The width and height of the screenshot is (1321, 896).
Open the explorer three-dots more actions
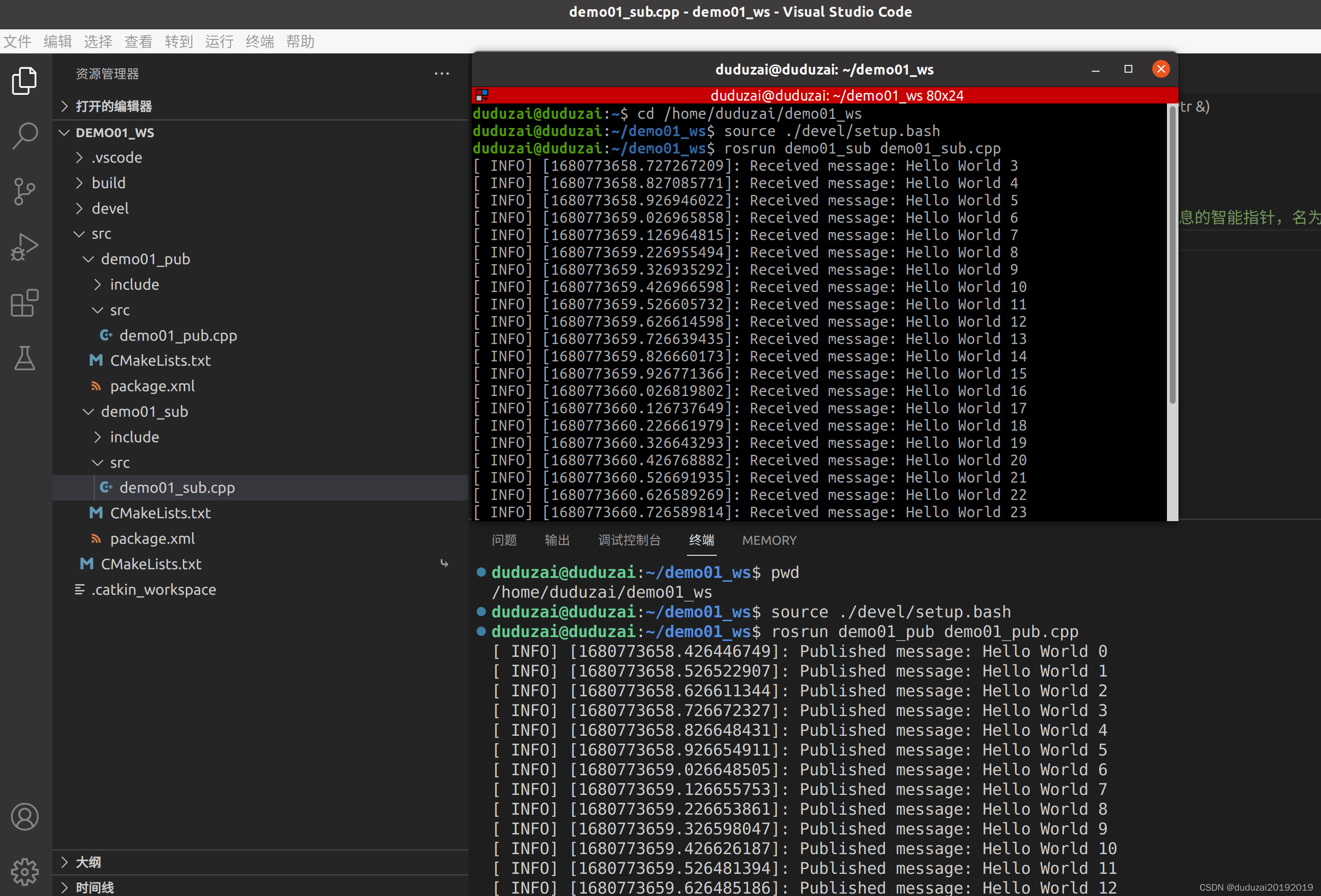click(441, 74)
